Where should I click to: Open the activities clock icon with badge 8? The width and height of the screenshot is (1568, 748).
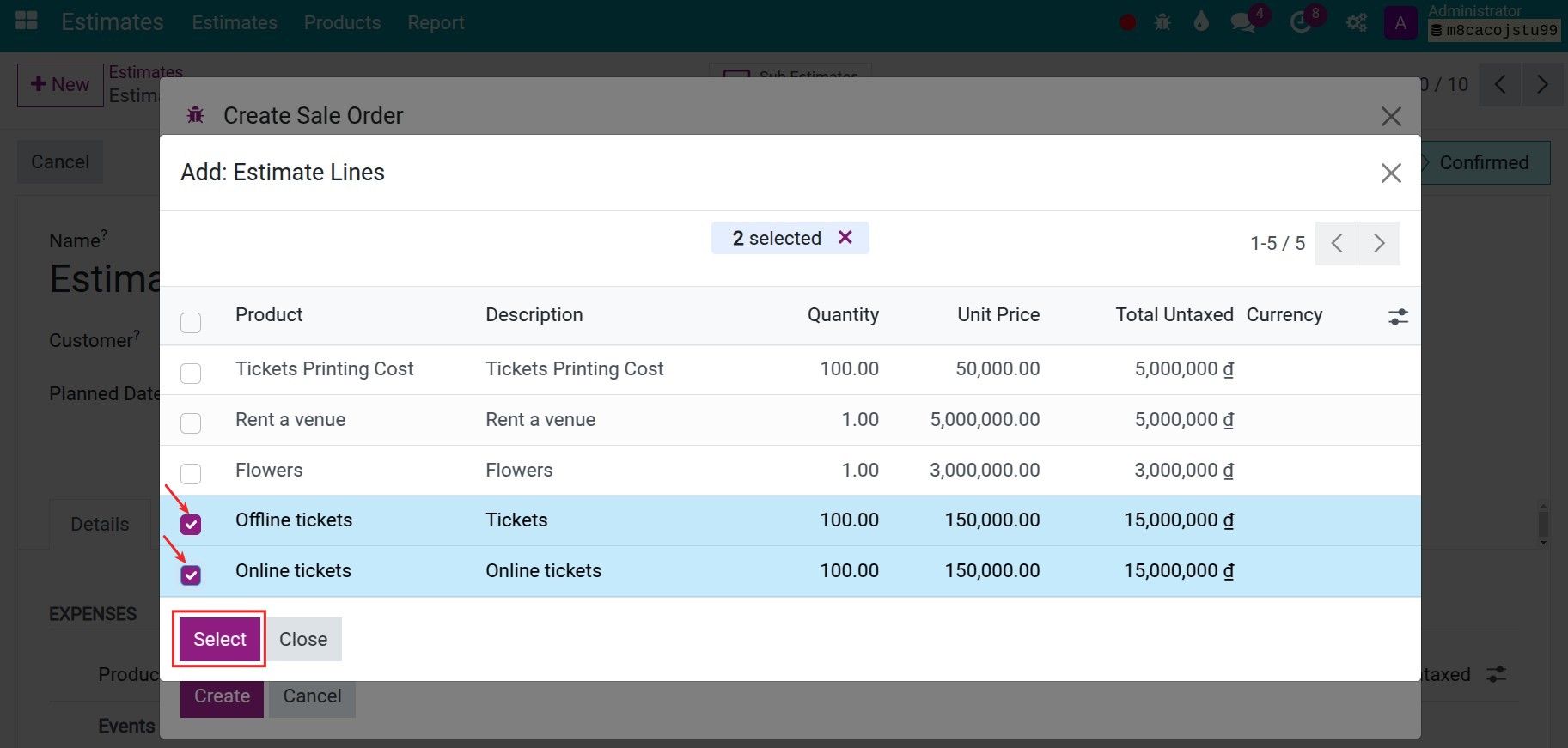(x=1301, y=22)
